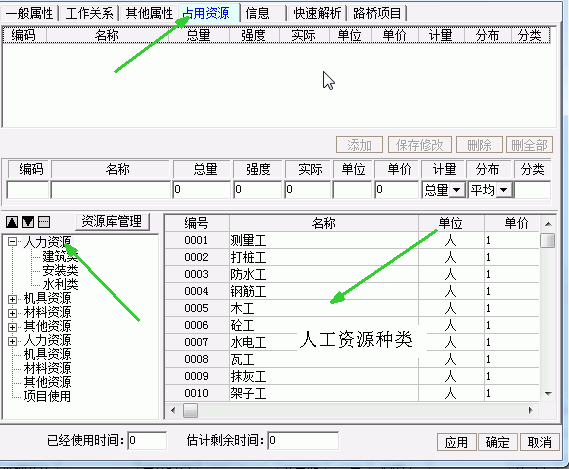Viewport: 569px width, 469px height.
Task: Expand the 机具资源 tree node
Action: coord(12,299)
